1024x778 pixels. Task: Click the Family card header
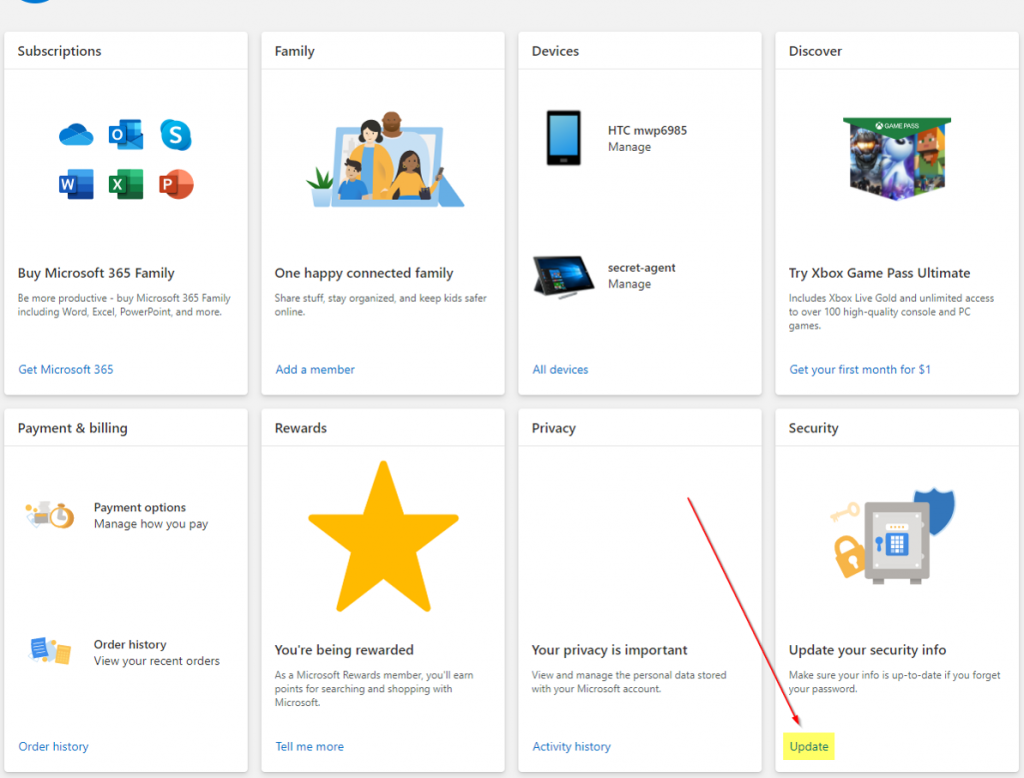click(295, 51)
